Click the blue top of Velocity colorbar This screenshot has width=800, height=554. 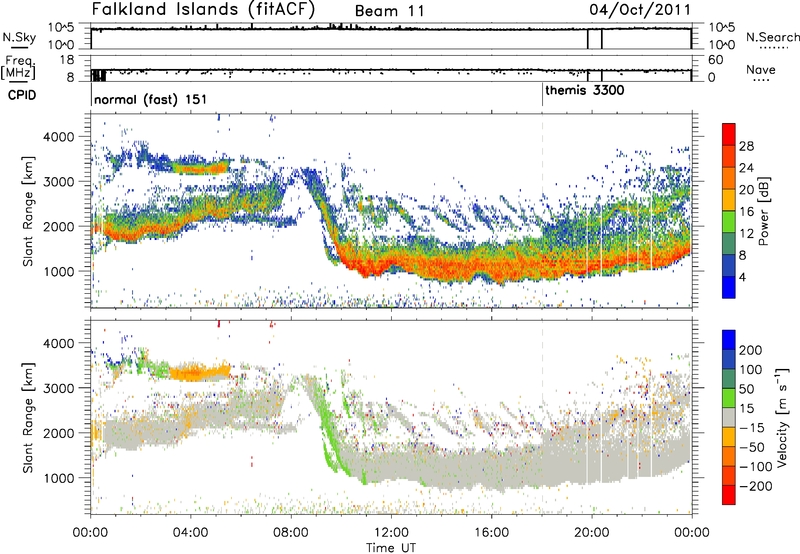click(729, 340)
